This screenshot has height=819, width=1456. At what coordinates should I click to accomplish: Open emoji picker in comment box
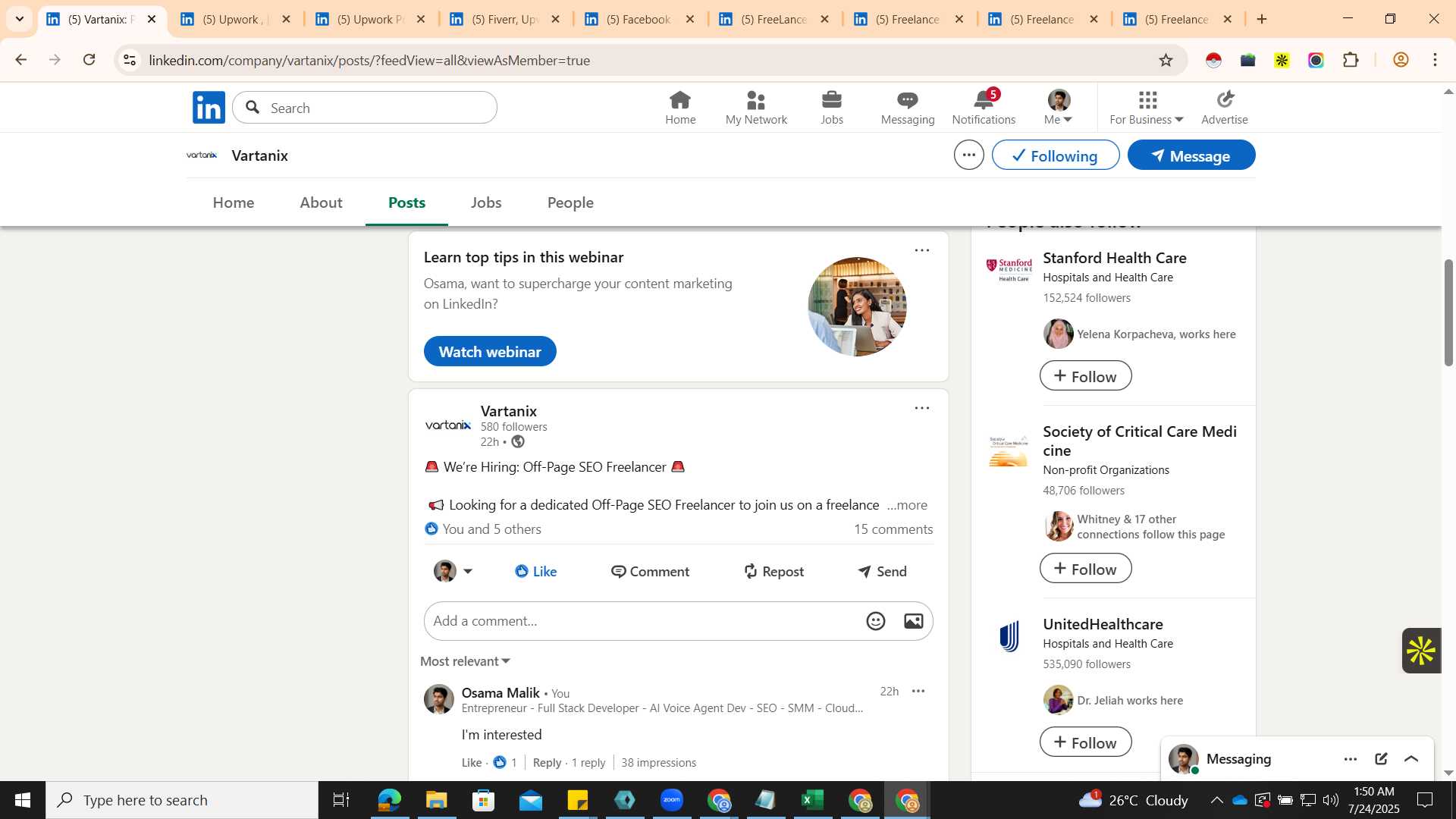pyautogui.click(x=875, y=621)
